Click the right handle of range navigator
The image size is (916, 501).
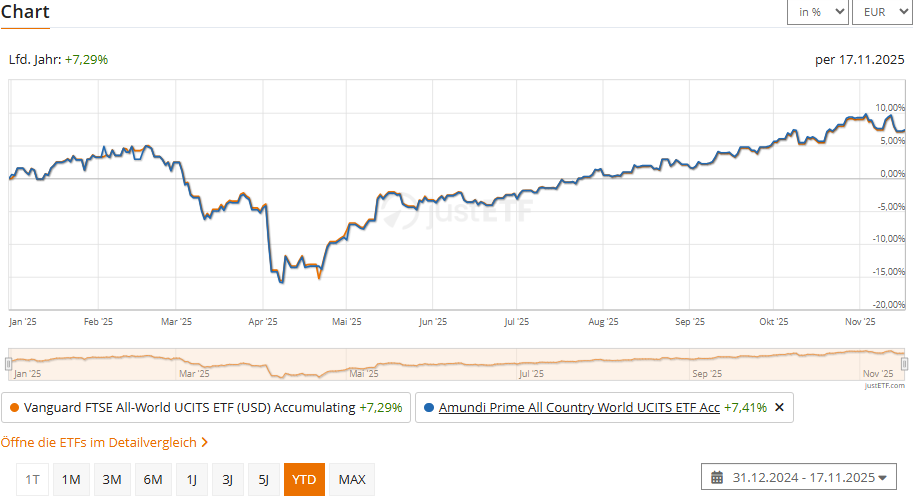(x=904, y=364)
